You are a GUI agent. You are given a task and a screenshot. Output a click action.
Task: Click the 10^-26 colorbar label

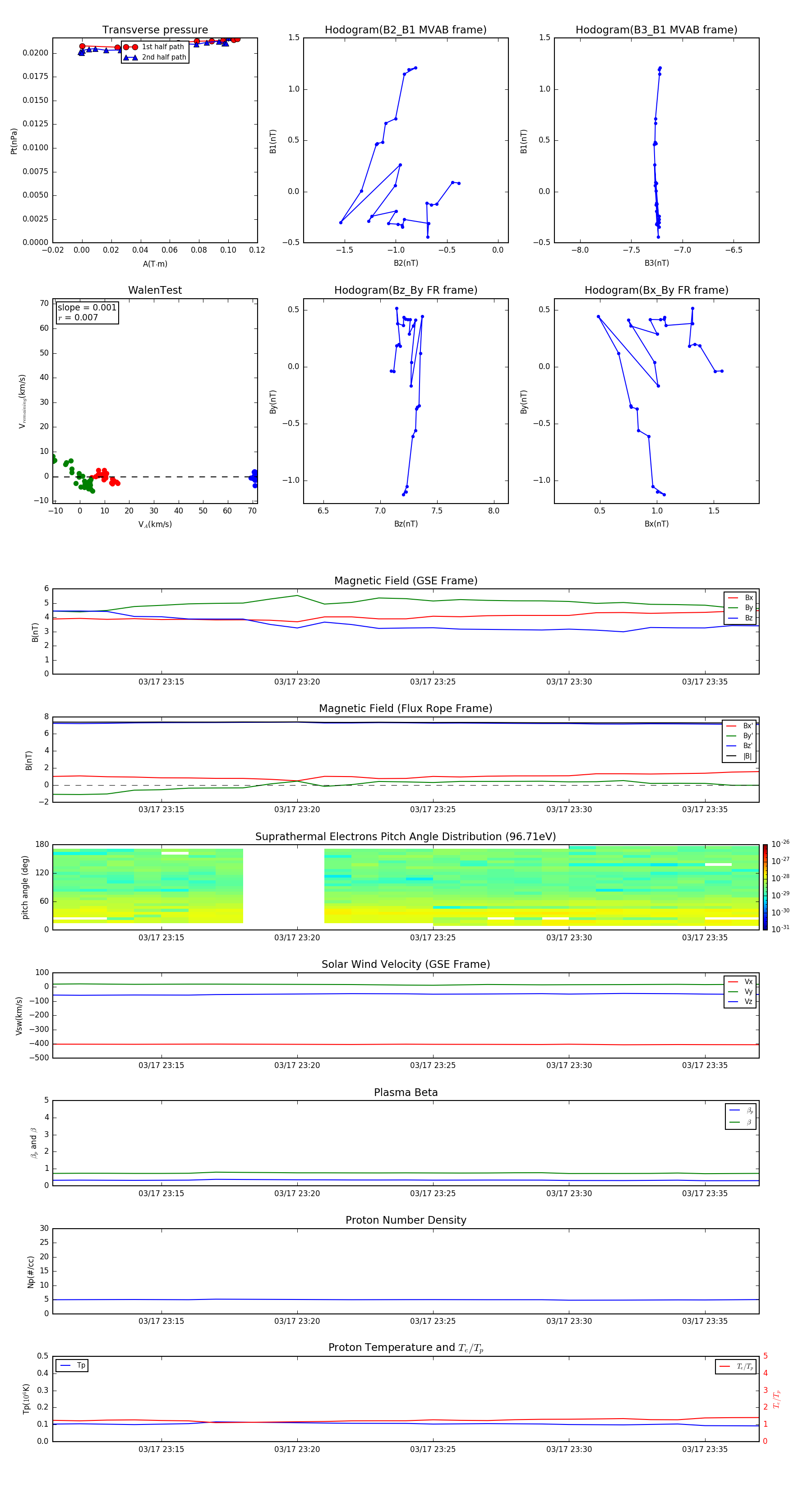tap(780, 844)
